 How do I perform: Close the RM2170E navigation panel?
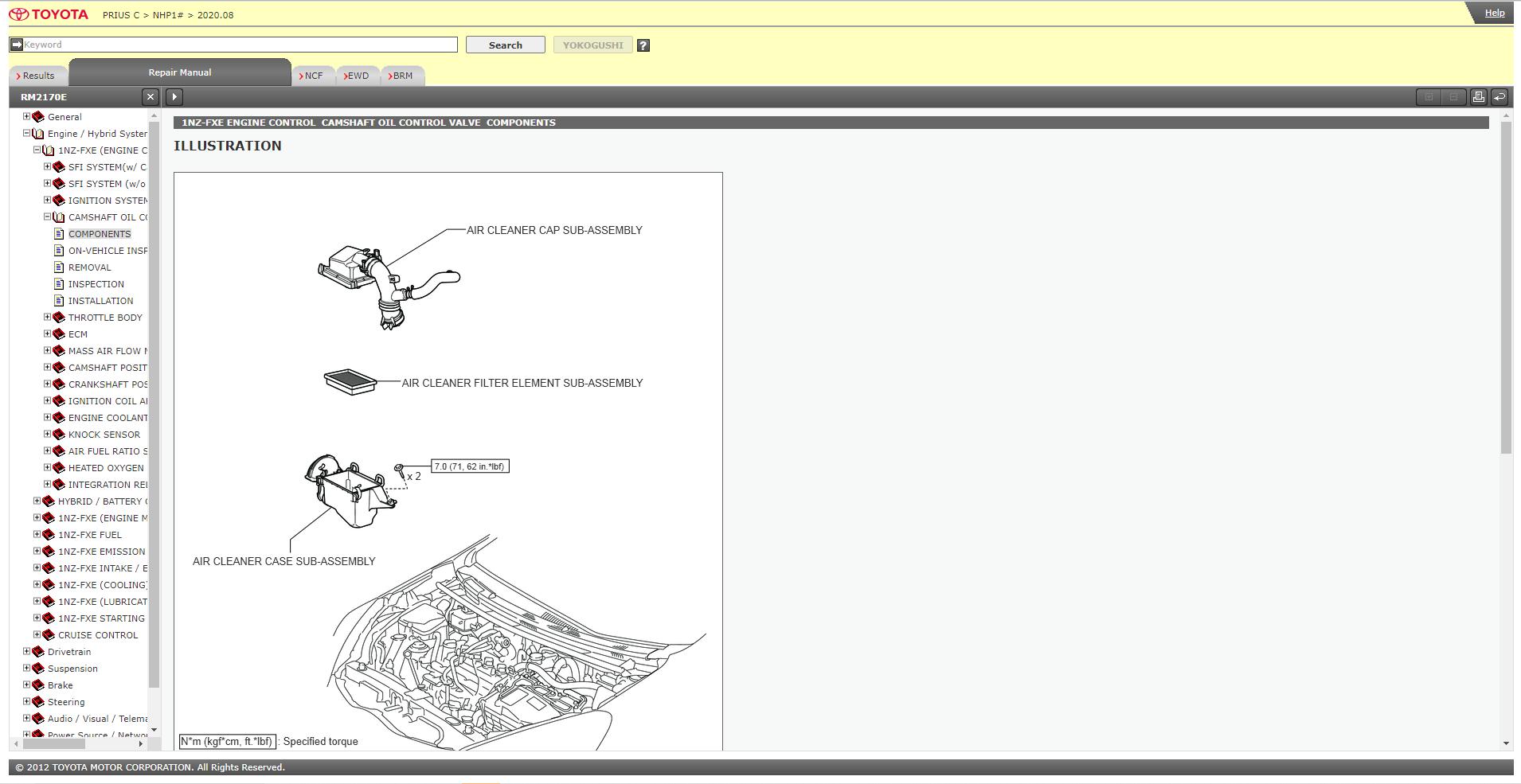(151, 97)
